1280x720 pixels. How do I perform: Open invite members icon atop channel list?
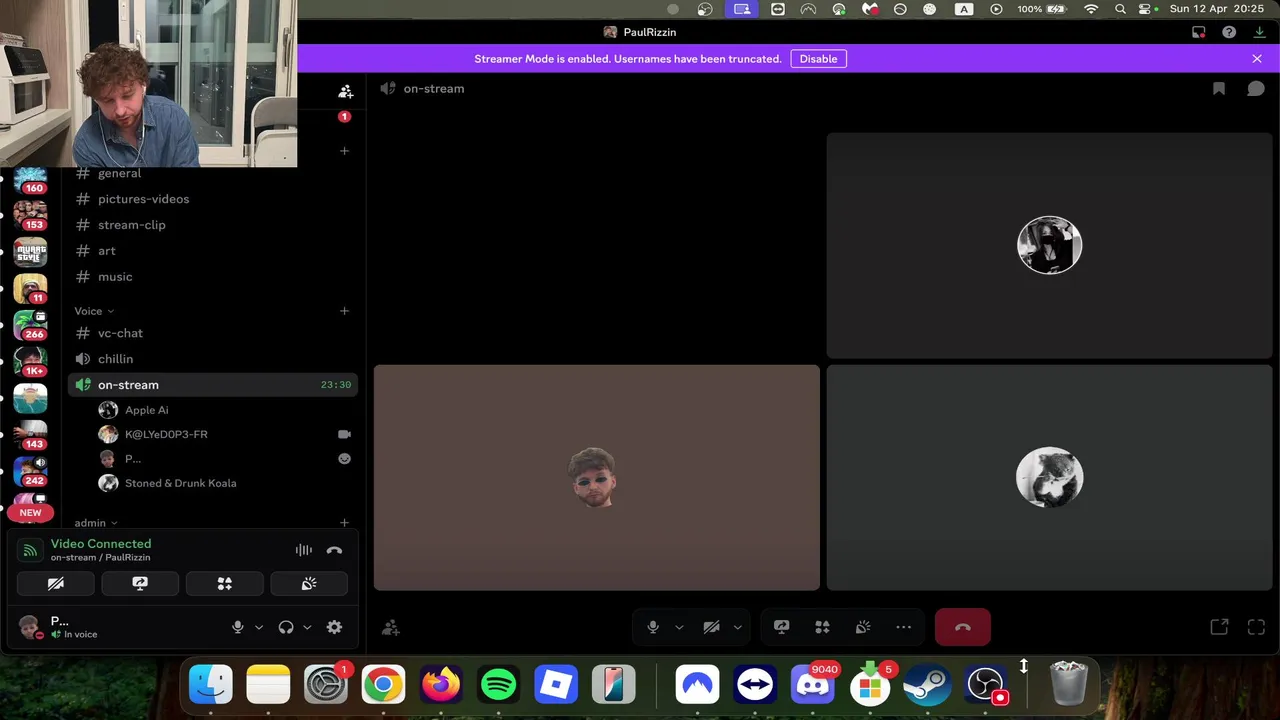[345, 91]
